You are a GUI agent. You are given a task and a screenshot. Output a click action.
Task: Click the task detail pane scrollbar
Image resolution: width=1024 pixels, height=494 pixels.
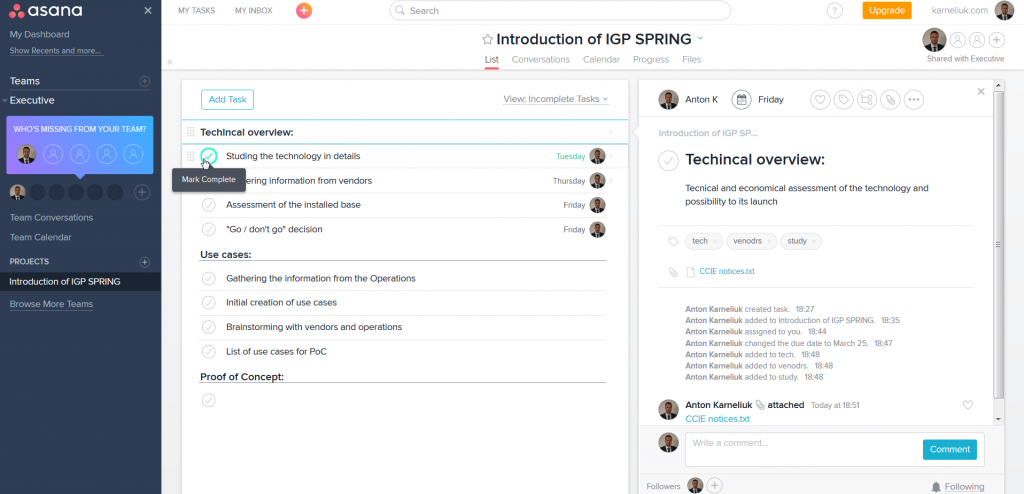pos(998,245)
